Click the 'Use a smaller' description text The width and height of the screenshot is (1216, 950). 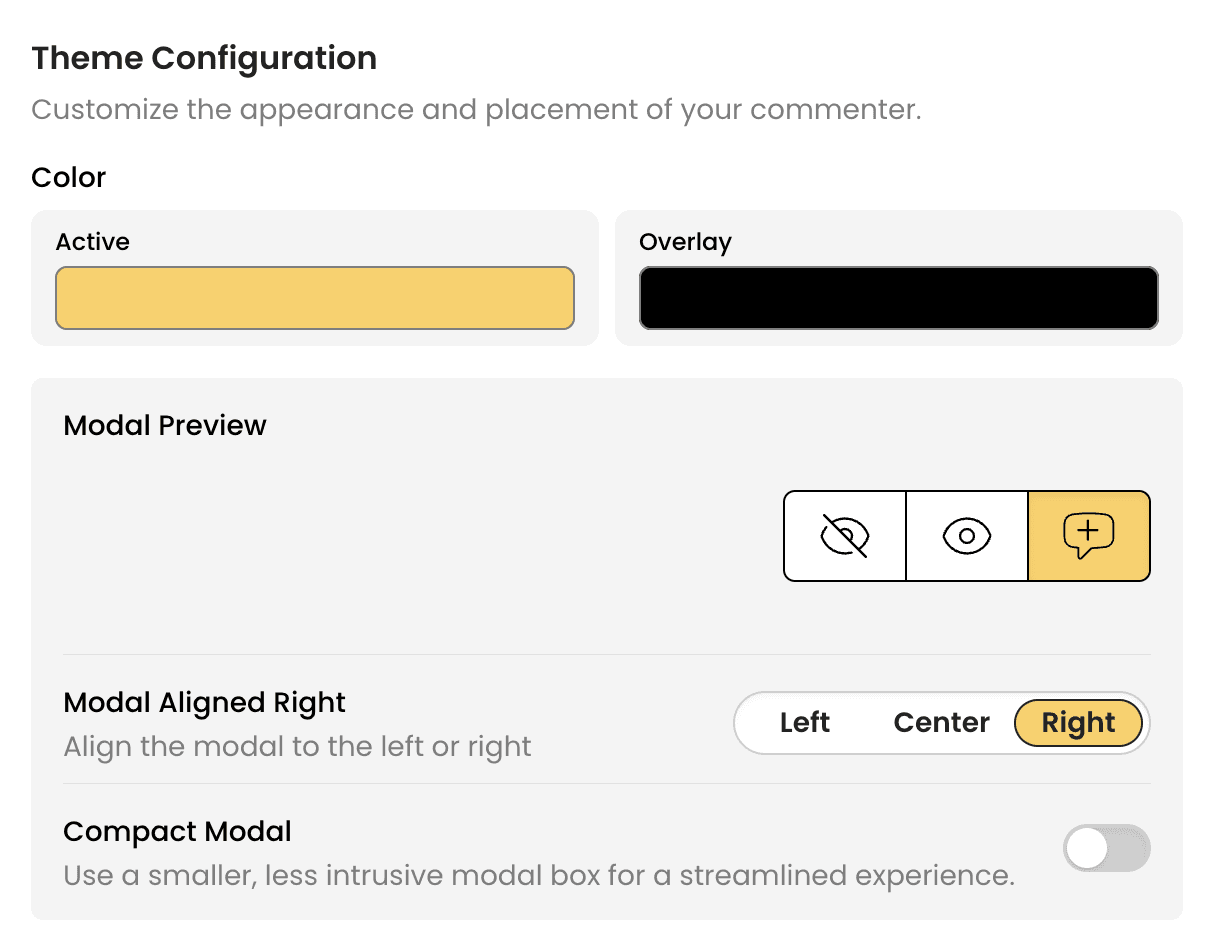point(538,876)
